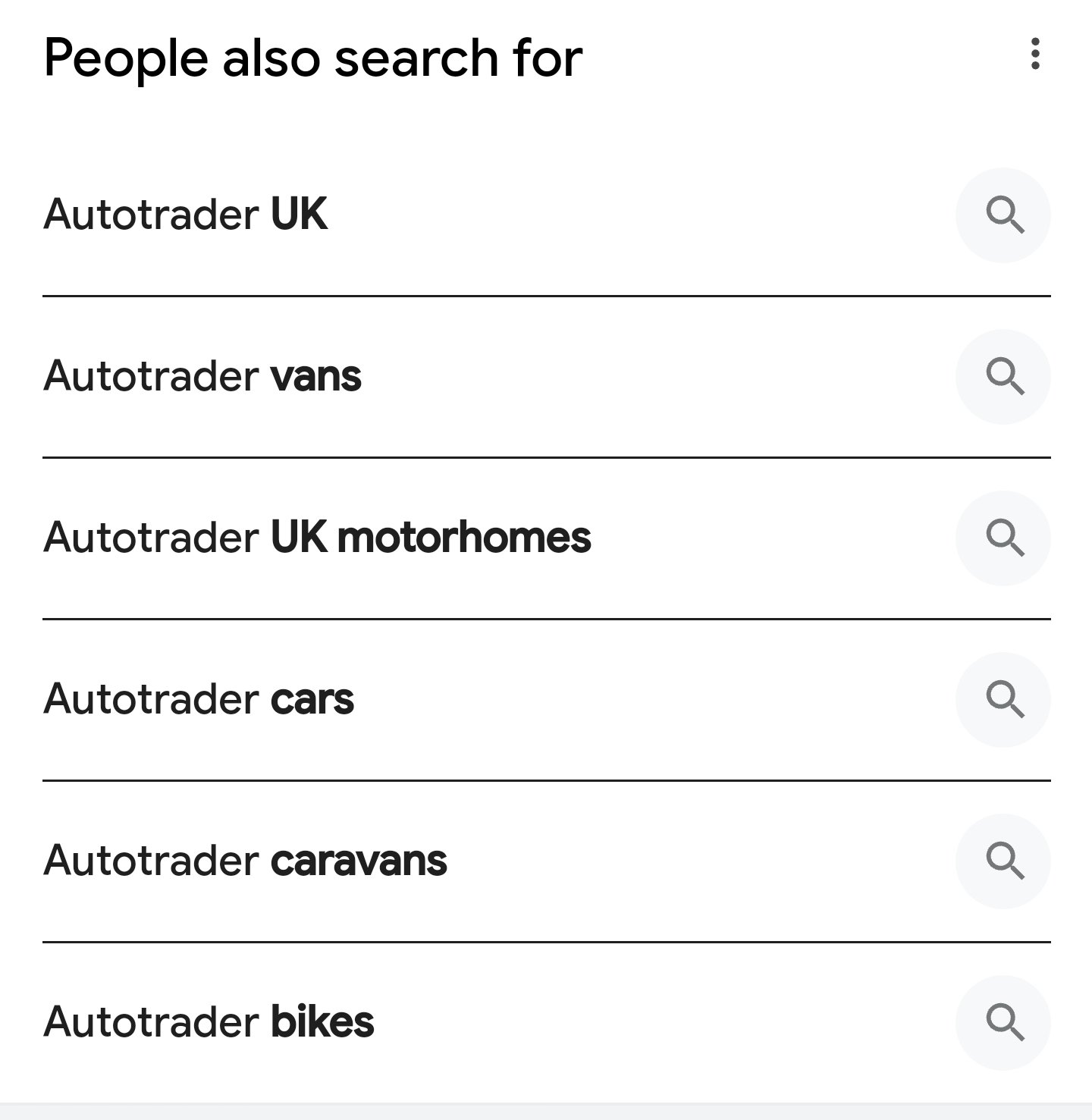Viewport: 1092px width, 1120px height.
Task: Choose the "Autotrader UK motorhomes" suggestion
Action: 317,538
